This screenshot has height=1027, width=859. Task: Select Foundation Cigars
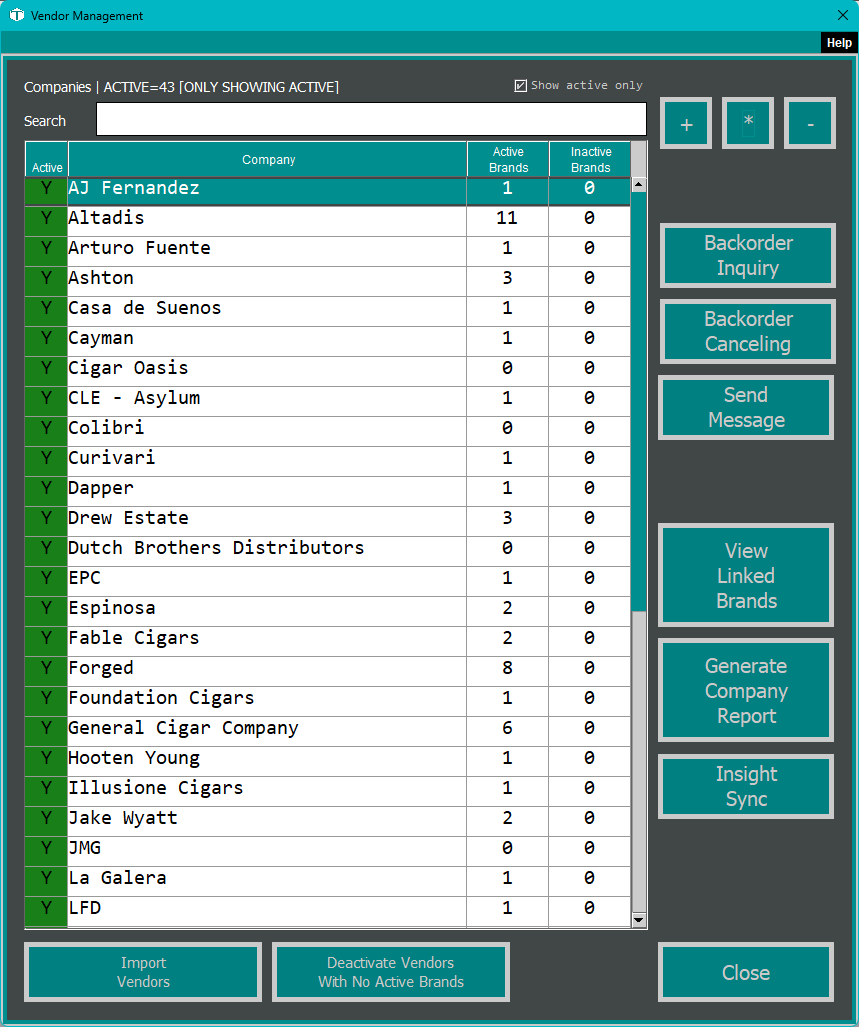pos(327,701)
